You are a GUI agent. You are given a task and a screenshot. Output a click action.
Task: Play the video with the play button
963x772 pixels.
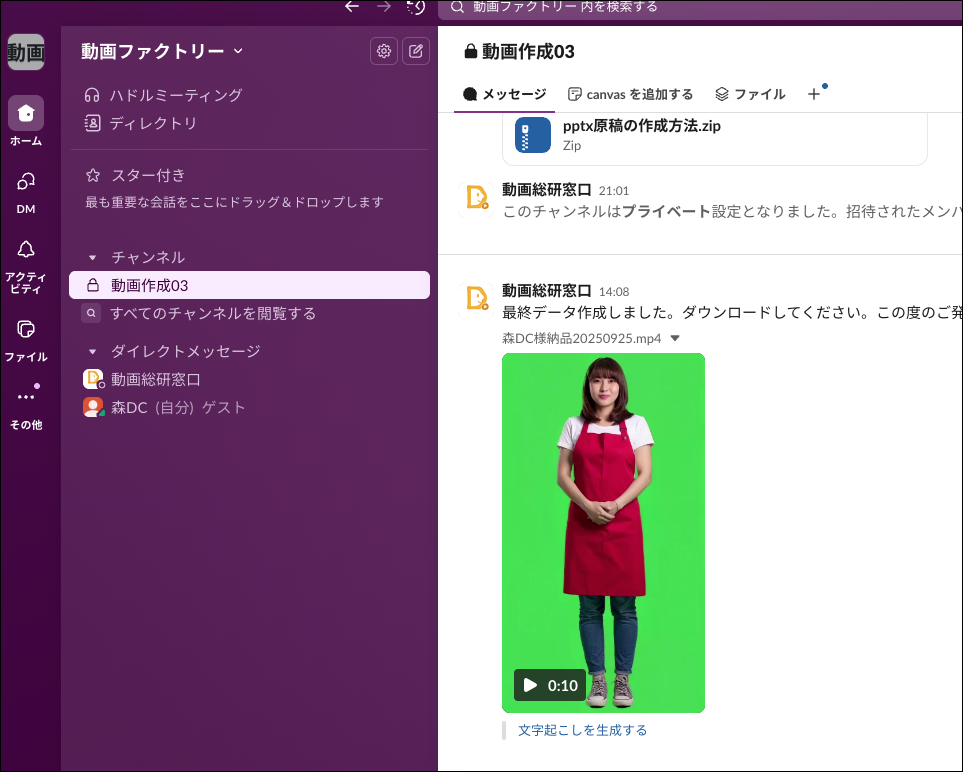coord(531,685)
